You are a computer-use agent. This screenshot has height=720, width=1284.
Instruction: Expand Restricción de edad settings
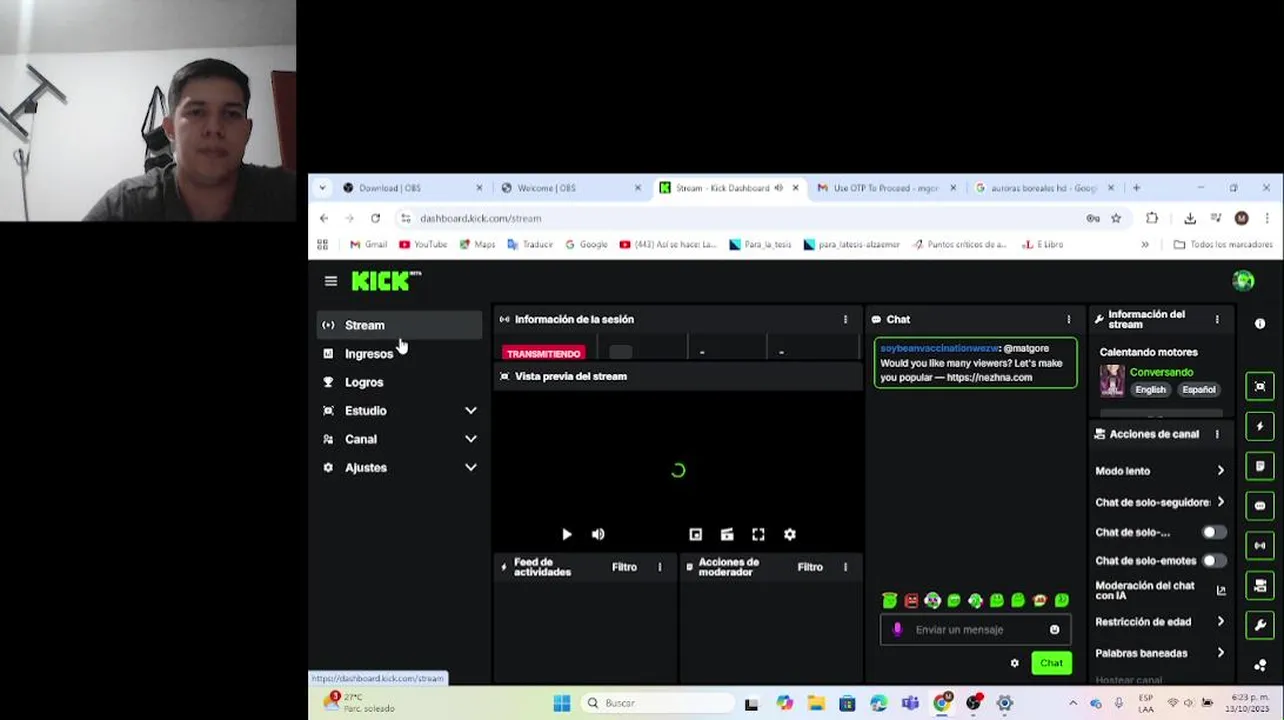point(1220,622)
